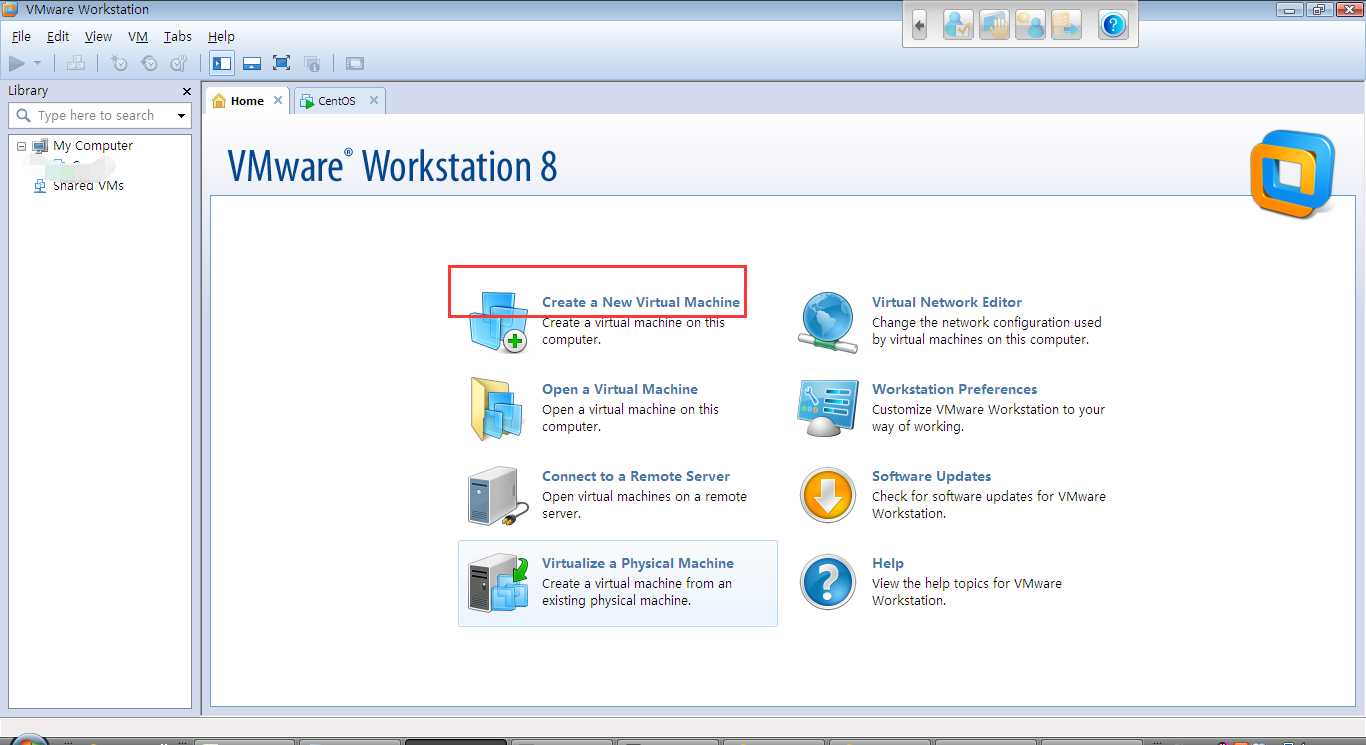Click the user checkmark icon on the floating toolbar
The width and height of the screenshot is (1366, 745).
(958, 24)
